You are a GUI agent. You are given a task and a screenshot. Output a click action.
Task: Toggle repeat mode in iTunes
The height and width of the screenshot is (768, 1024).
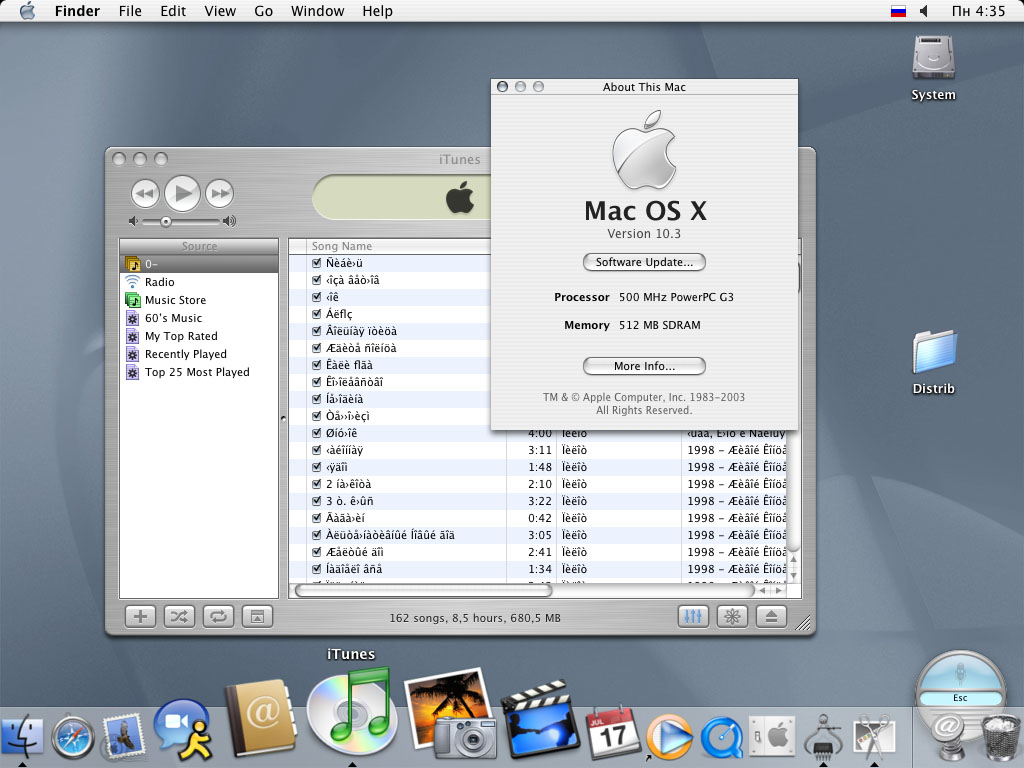pos(218,616)
